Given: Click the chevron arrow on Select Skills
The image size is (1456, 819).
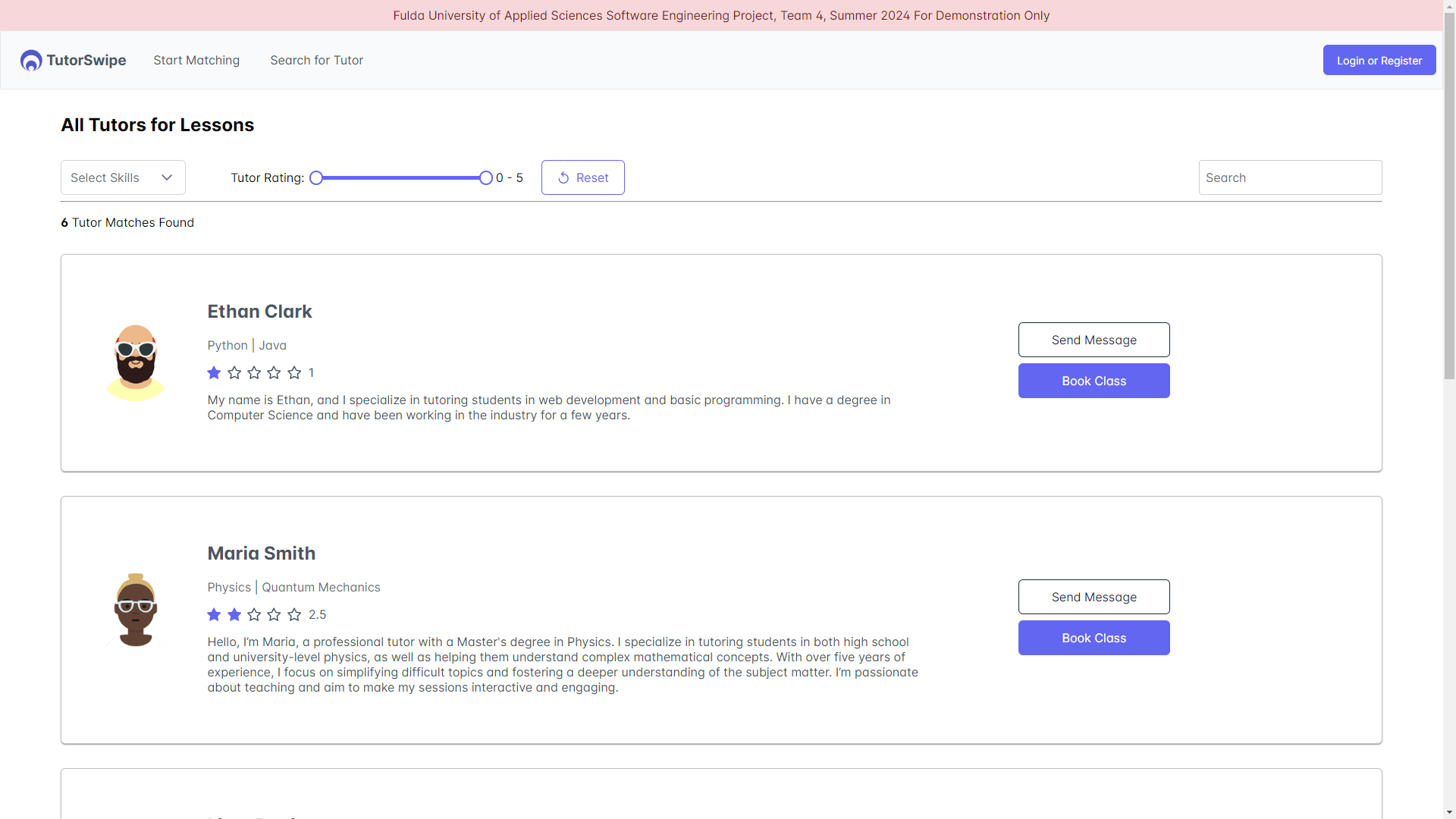Looking at the screenshot, I should [x=167, y=178].
